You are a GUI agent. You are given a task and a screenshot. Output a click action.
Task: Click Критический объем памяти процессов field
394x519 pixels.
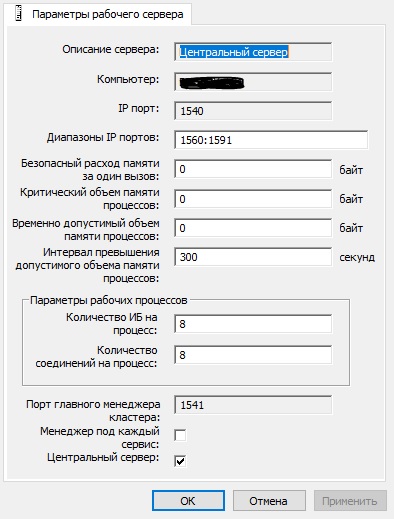click(x=253, y=199)
